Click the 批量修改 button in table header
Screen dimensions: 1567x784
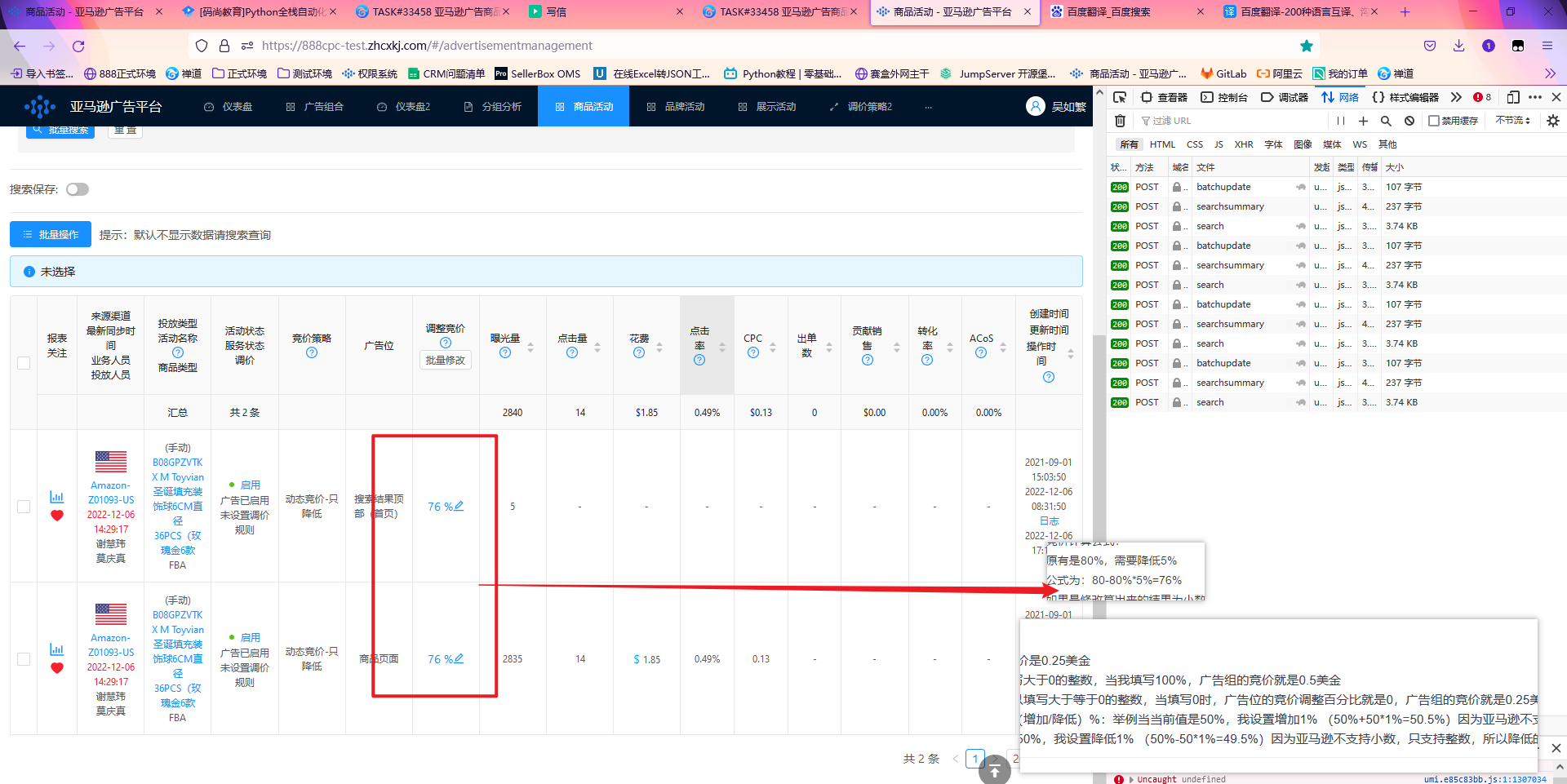click(446, 360)
